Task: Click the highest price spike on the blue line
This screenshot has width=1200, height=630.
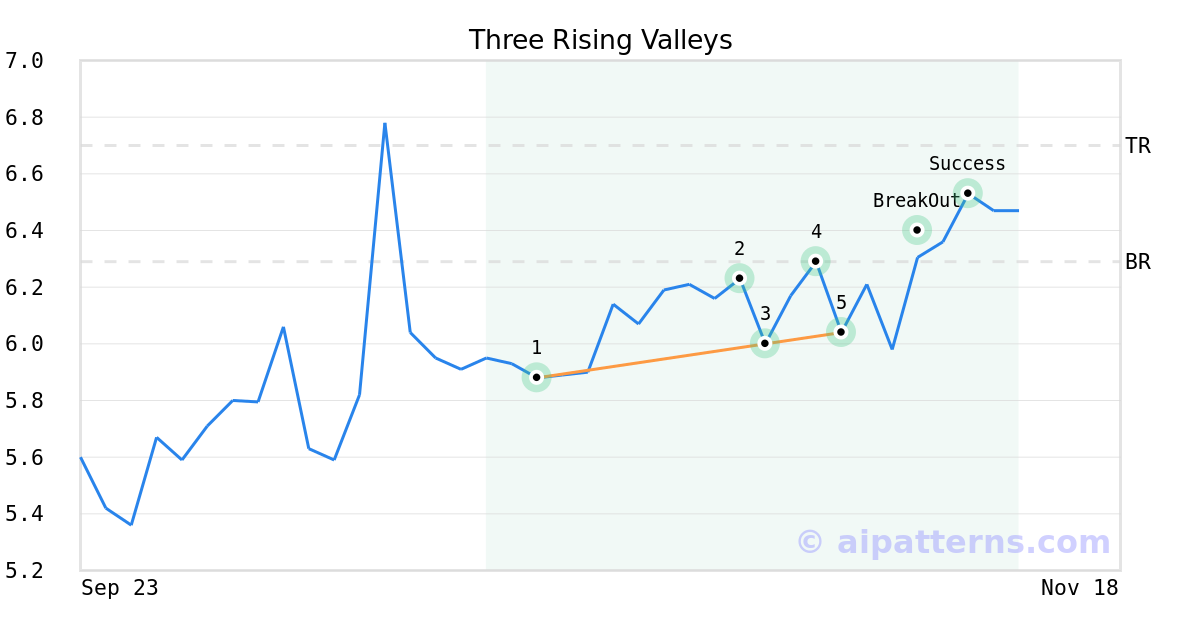Action: pyautogui.click(x=385, y=124)
